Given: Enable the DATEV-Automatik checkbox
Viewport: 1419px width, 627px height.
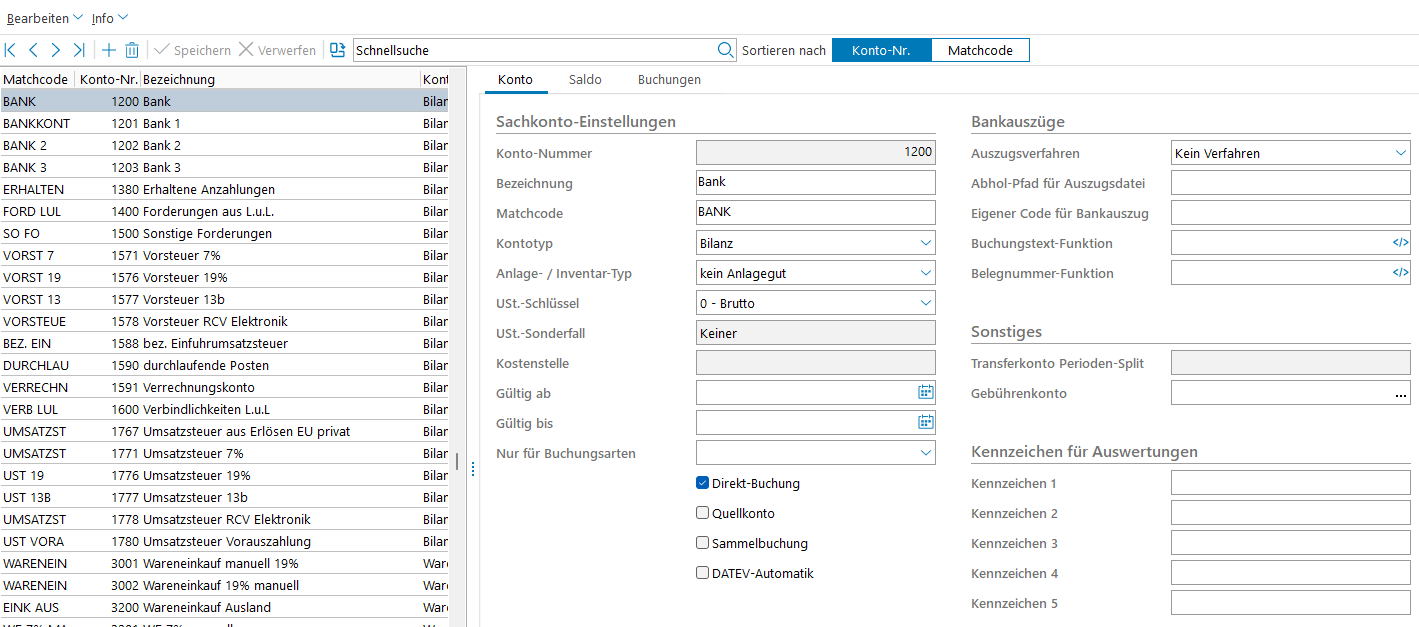Looking at the screenshot, I should click(x=703, y=574).
